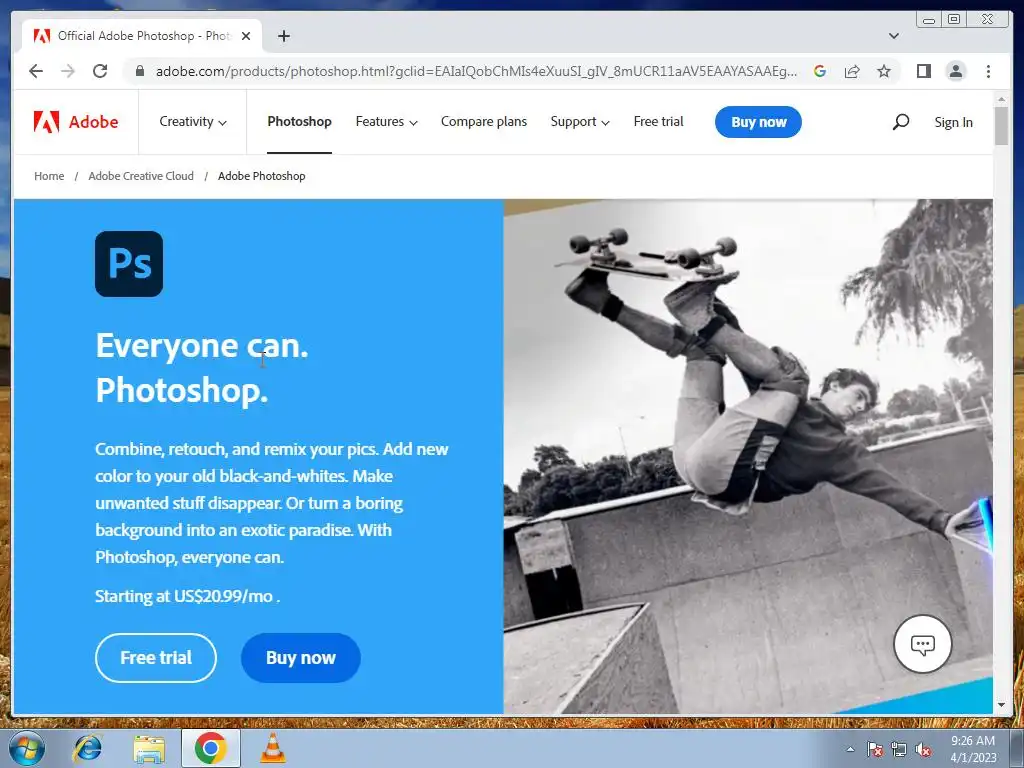Click the scrollbar down arrow

pyautogui.click(x=1001, y=705)
